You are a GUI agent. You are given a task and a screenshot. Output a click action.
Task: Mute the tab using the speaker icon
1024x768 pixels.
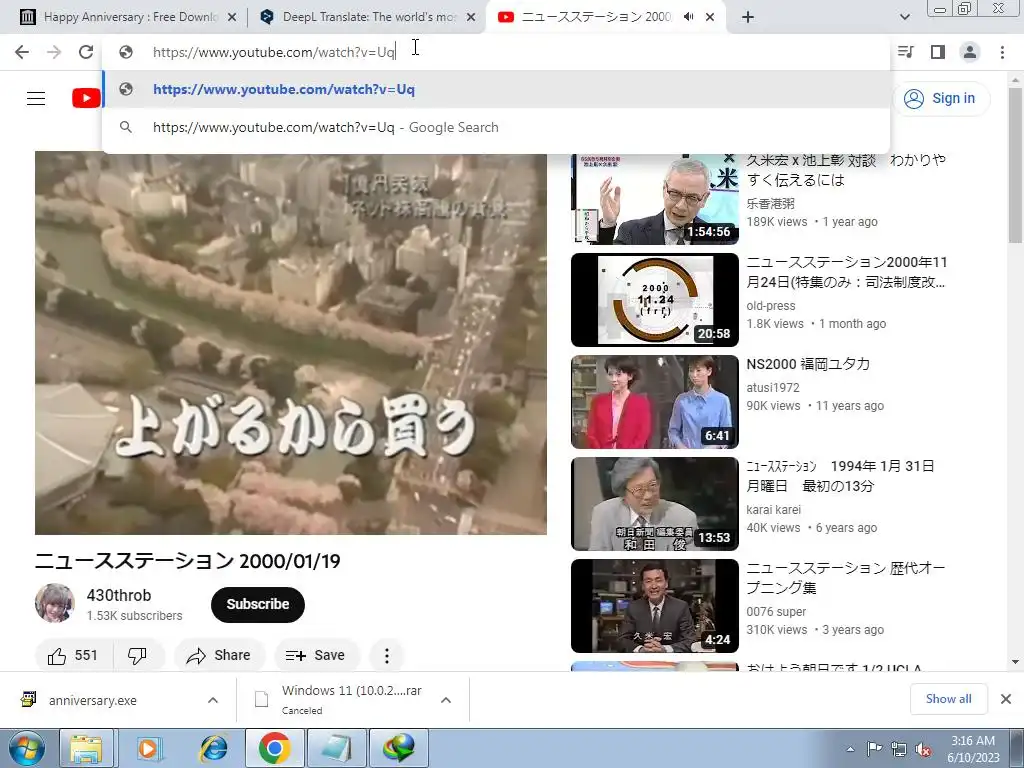point(688,17)
